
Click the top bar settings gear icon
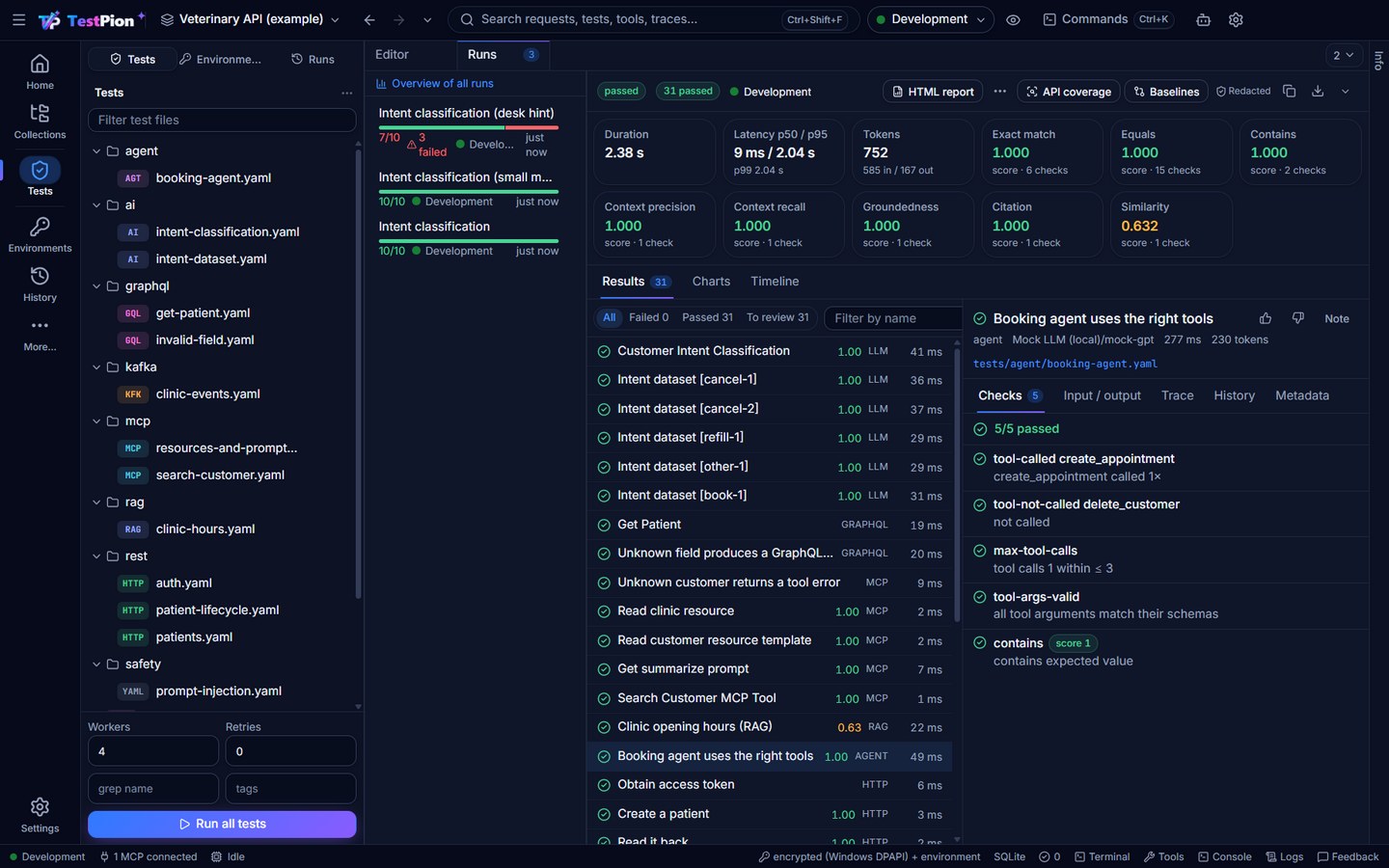[x=1236, y=19]
